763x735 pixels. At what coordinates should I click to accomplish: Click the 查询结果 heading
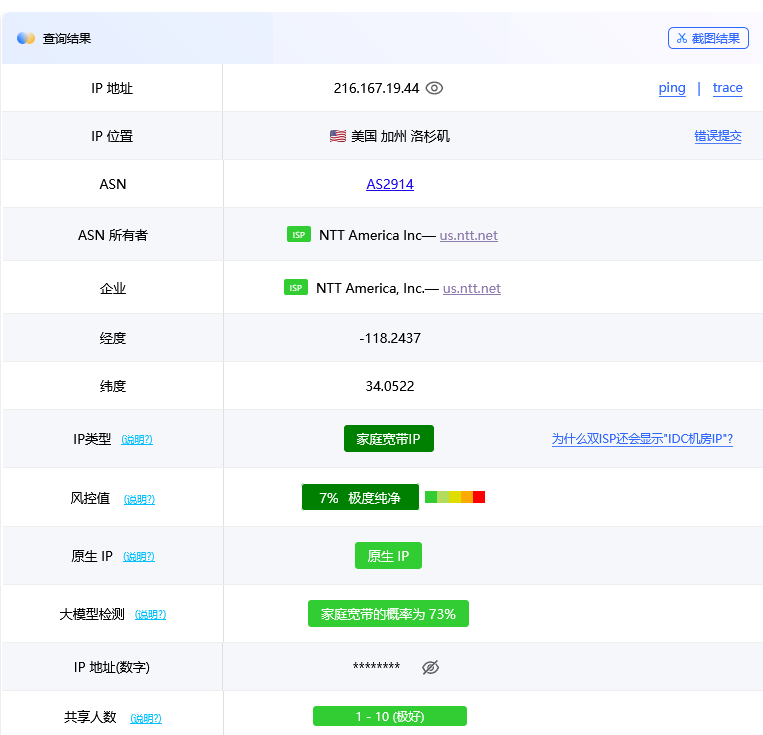67,38
